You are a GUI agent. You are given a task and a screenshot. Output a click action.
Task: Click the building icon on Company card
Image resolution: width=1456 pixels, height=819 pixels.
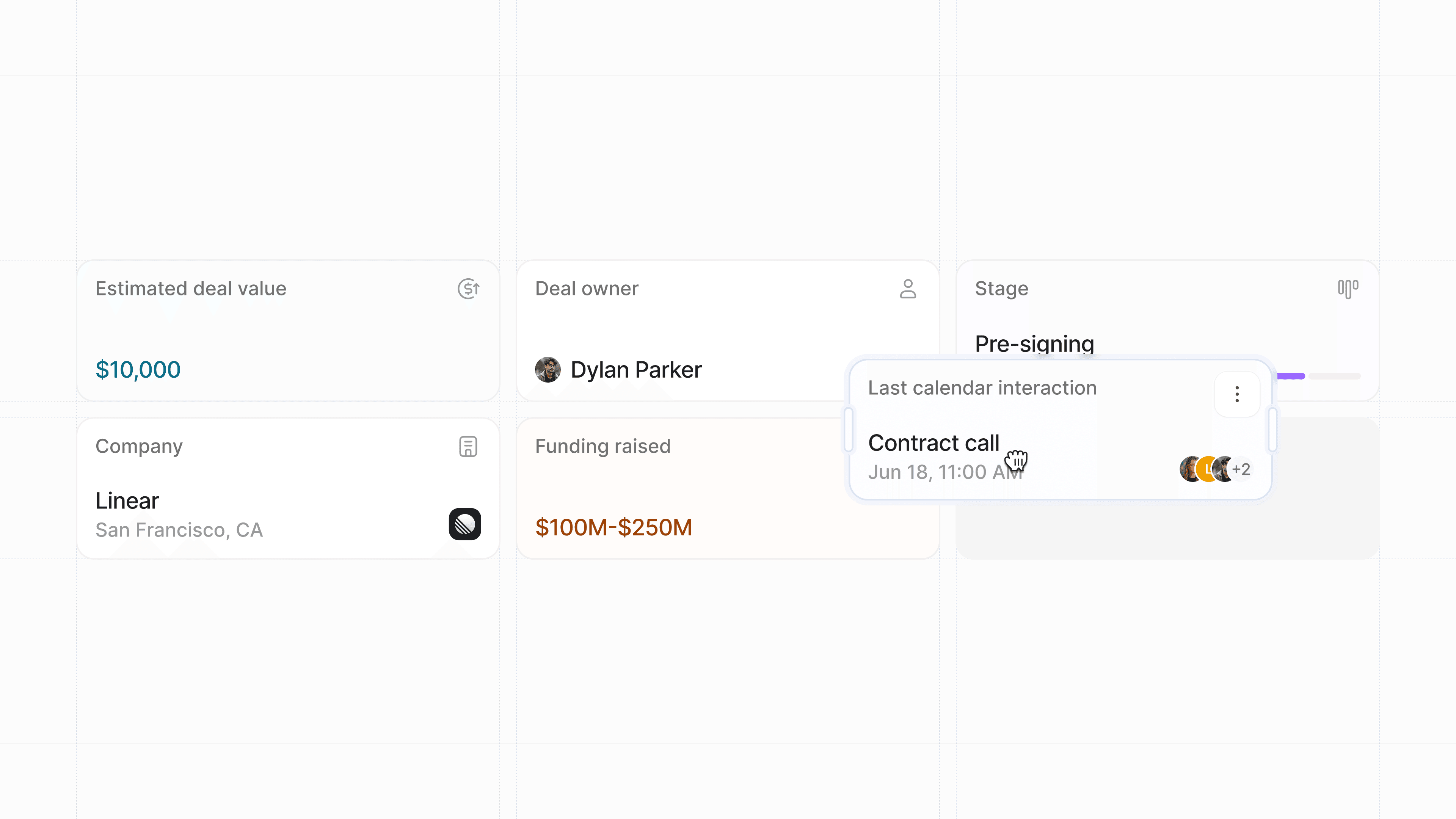468,447
